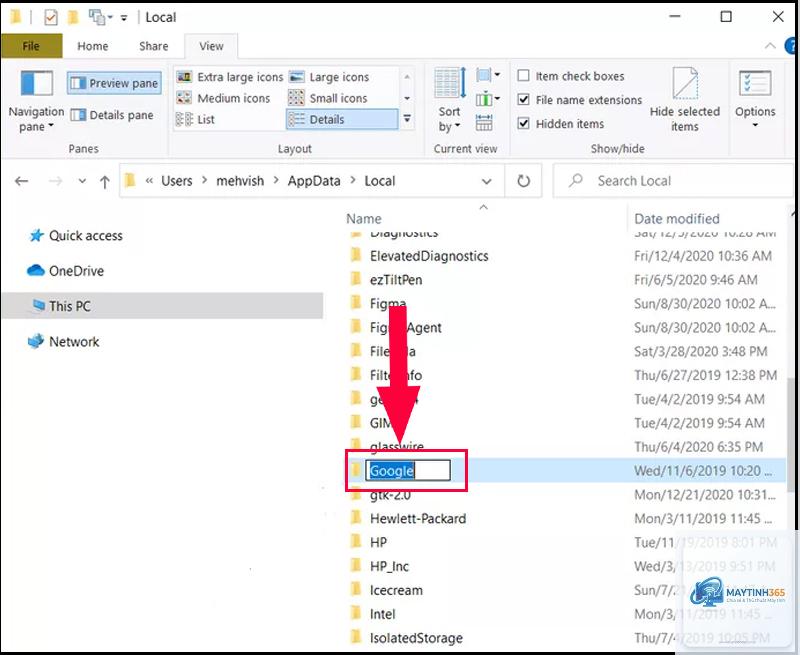The height and width of the screenshot is (655, 800).
Task: Go forward using the Forward arrow
Action: (56, 181)
